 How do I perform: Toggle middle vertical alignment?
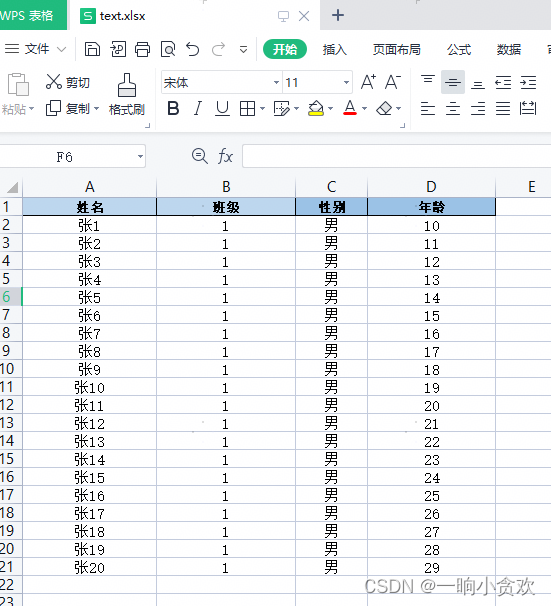453,82
